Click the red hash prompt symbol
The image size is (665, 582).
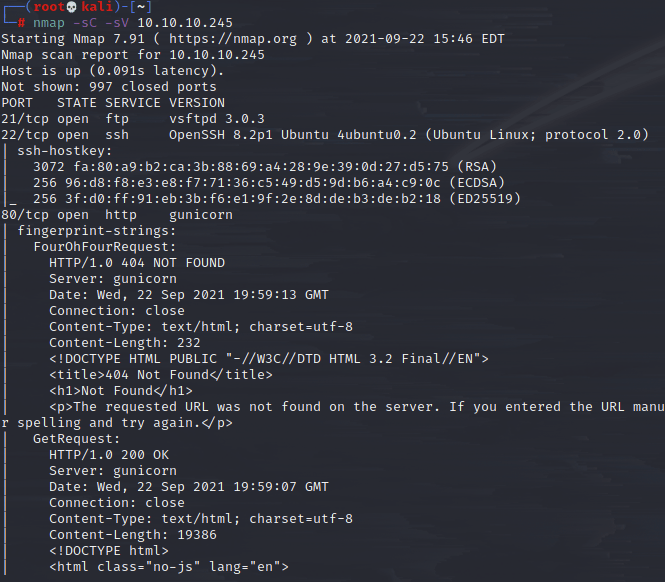[x=21, y=22]
